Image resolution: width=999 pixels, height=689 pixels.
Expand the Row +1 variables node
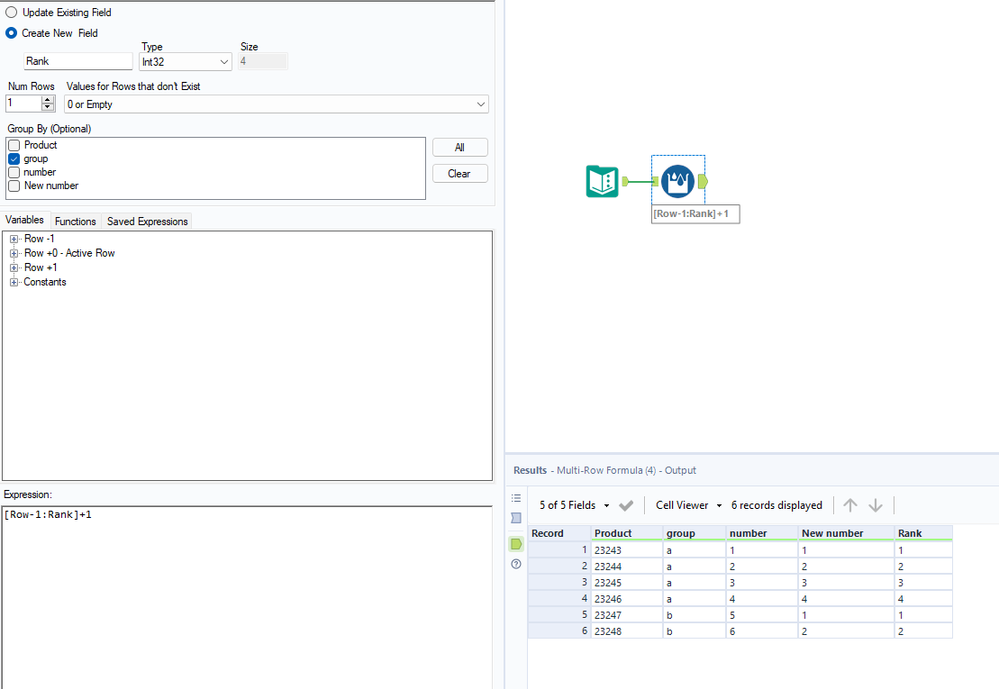point(13,268)
